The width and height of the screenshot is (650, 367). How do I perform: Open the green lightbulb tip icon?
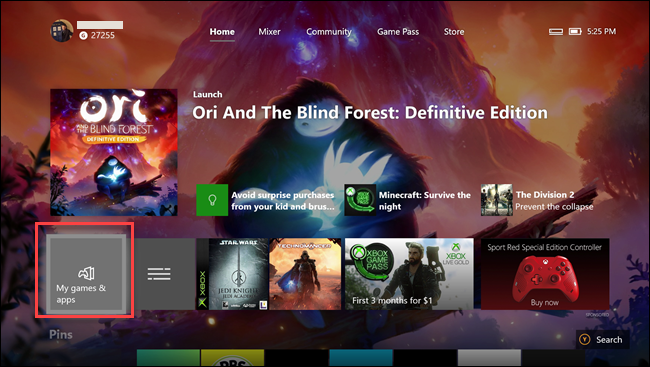point(212,200)
